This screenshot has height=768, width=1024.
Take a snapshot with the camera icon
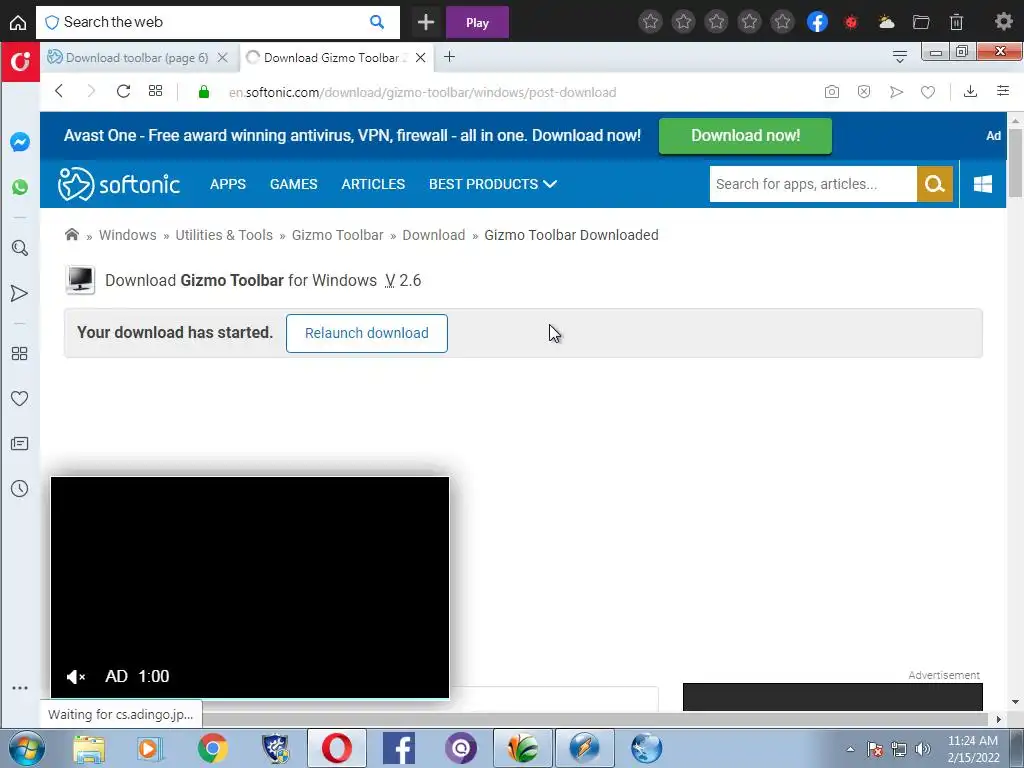point(831,91)
